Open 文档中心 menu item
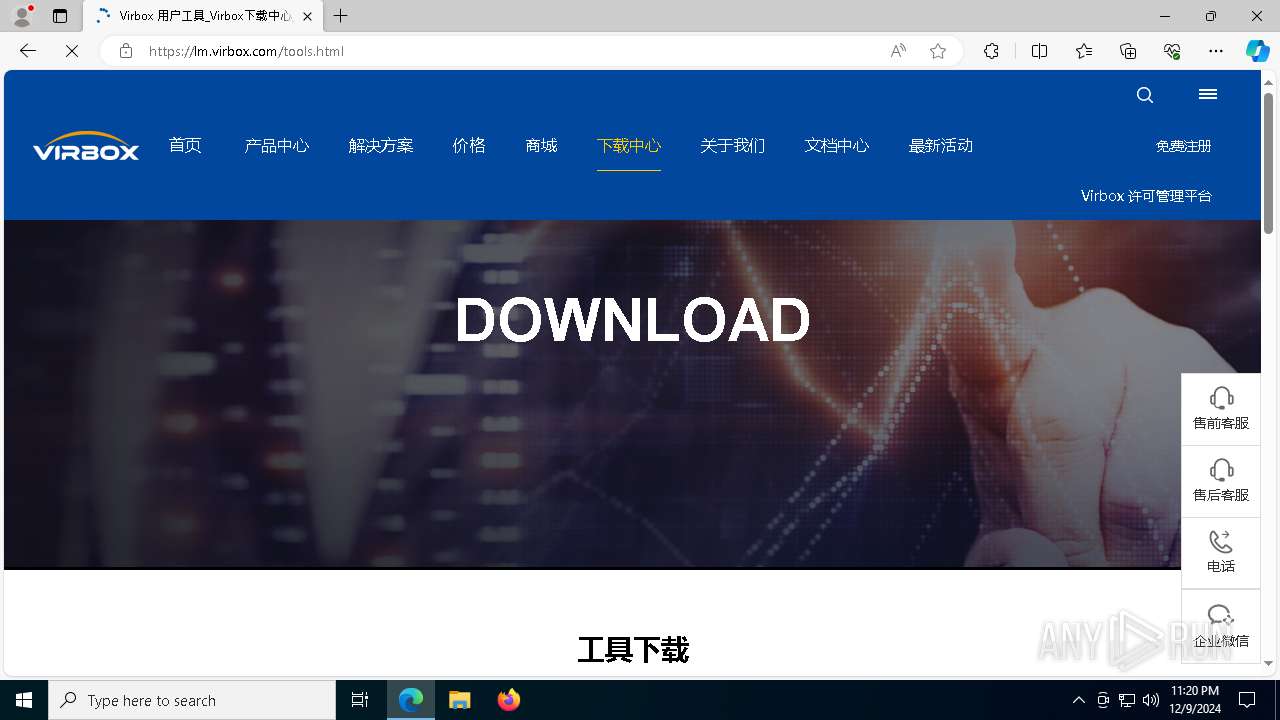This screenshot has width=1280, height=720. pos(837,146)
